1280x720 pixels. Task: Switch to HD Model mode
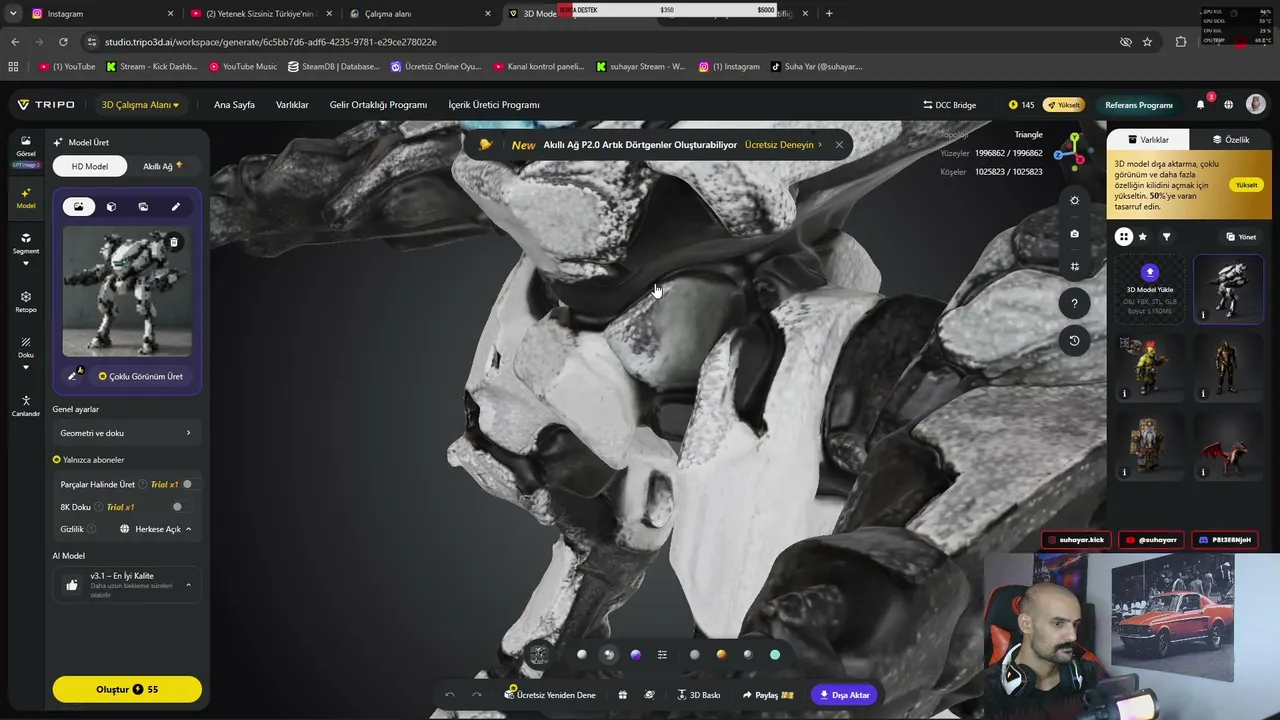click(x=90, y=166)
